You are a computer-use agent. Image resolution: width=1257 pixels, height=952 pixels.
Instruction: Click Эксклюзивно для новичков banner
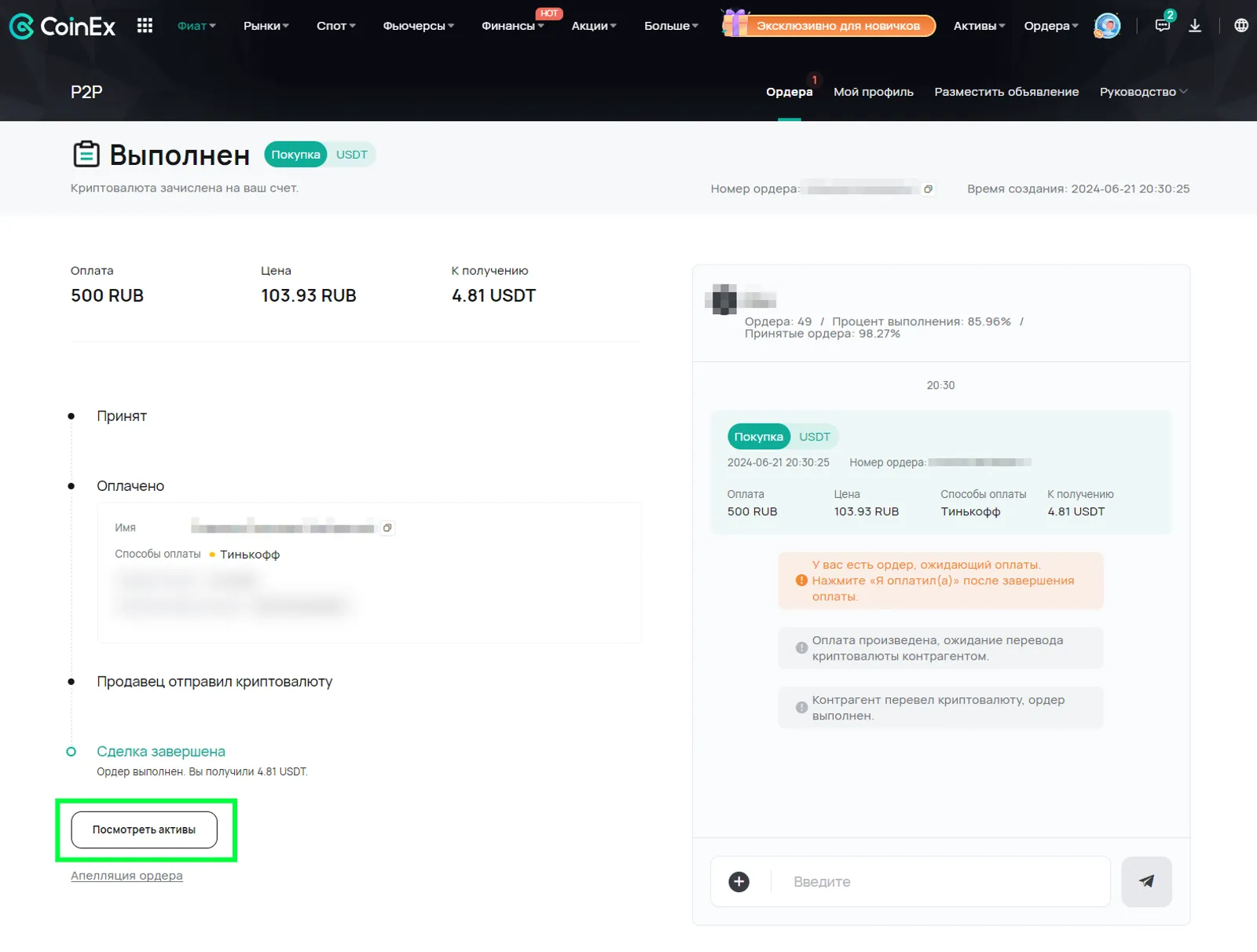tap(837, 26)
